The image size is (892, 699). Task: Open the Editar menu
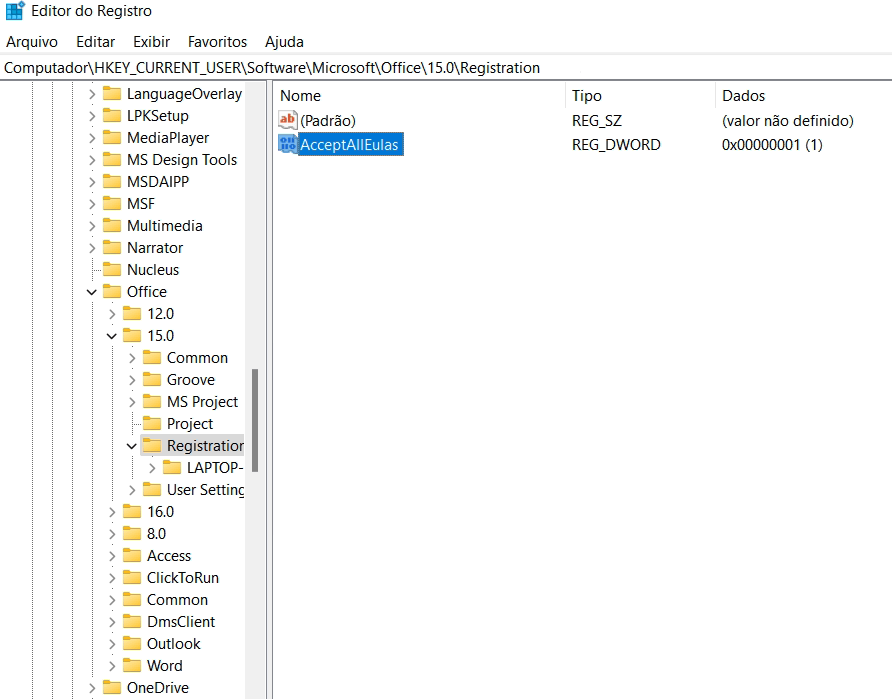(x=96, y=42)
